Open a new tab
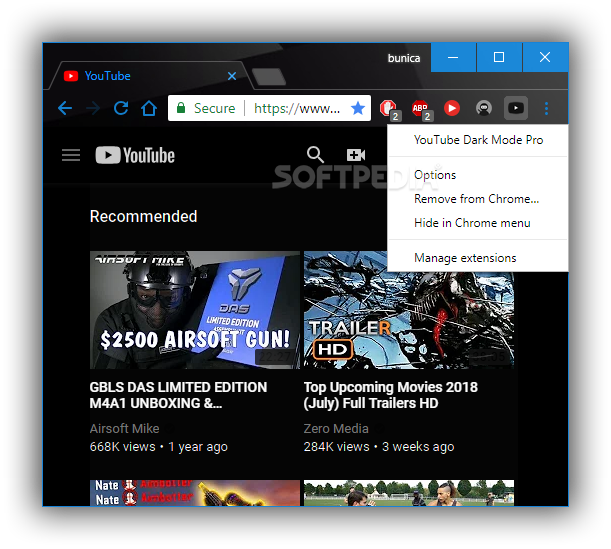Screen dimensions: 611x549 269,76
